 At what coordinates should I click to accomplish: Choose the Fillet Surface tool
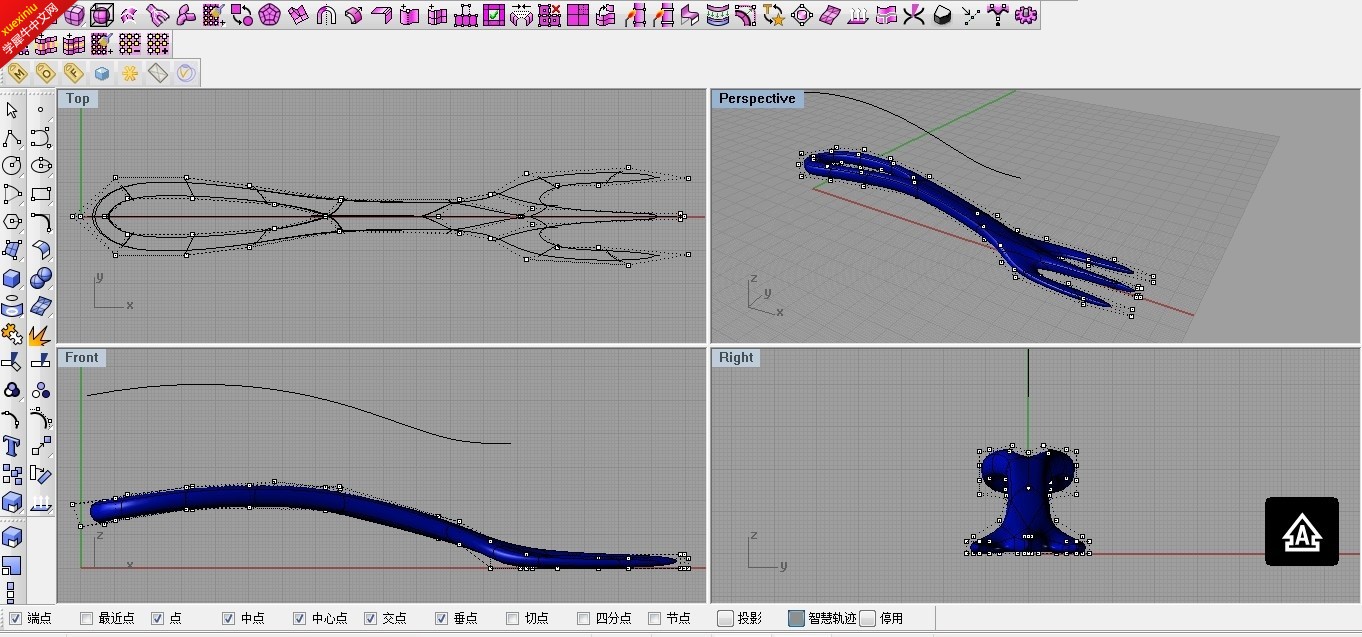41,250
